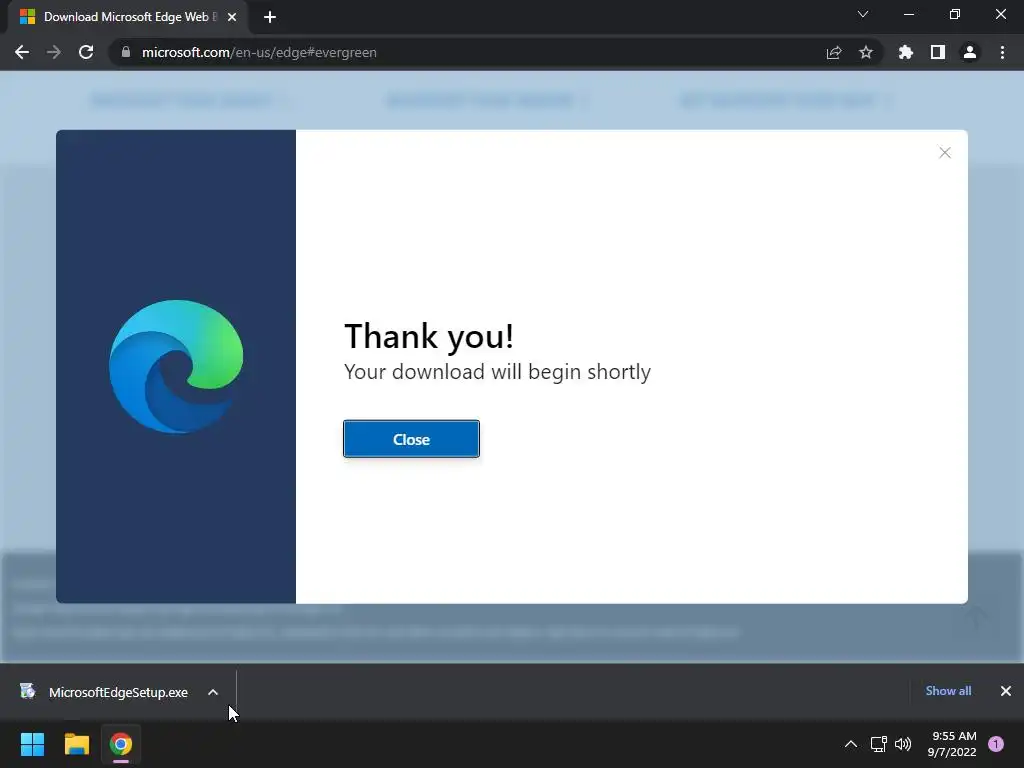Open the Windows Start menu
The height and width of the screenshot is (768, 1024).
(x=32, y=744)
